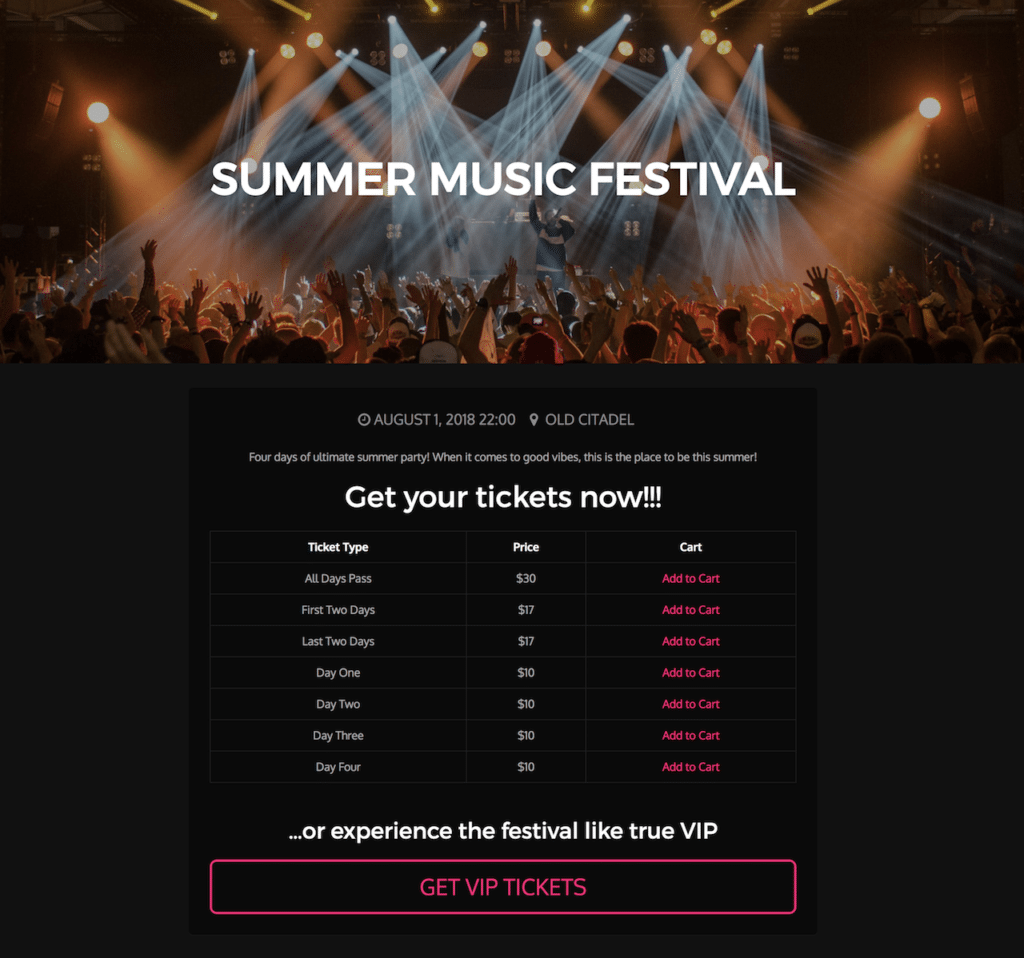Add the All Days Pass to cart

click(x=690, y=578)
